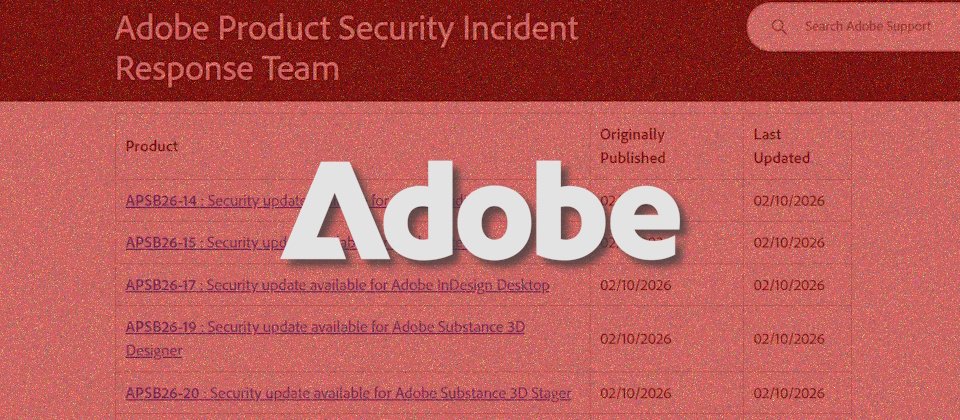Click the large white Adobe logo

tap(480, 209)
